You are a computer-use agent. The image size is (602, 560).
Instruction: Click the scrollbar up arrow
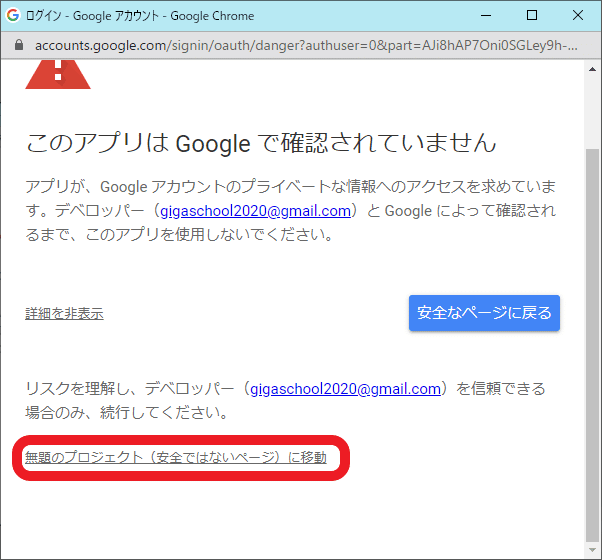(x=592, y=69)
